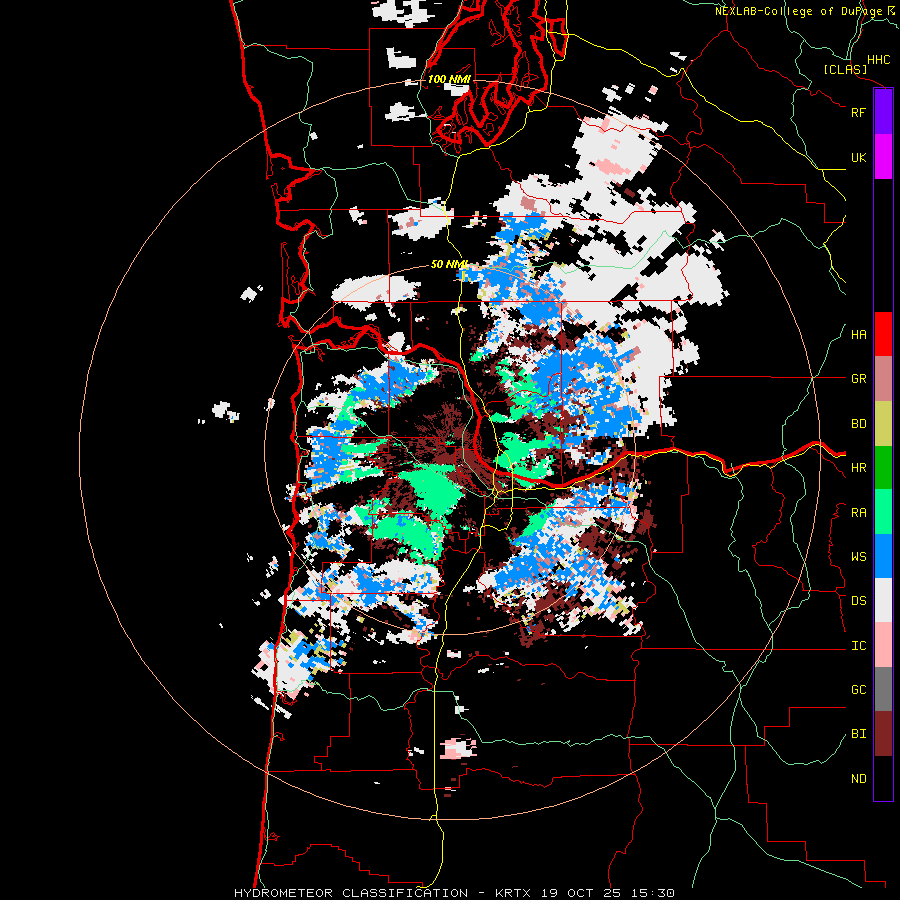This screenshot has width=900, height=900.
Task: Click the RF purple legend swatch
Action: (x=883, y=112)
